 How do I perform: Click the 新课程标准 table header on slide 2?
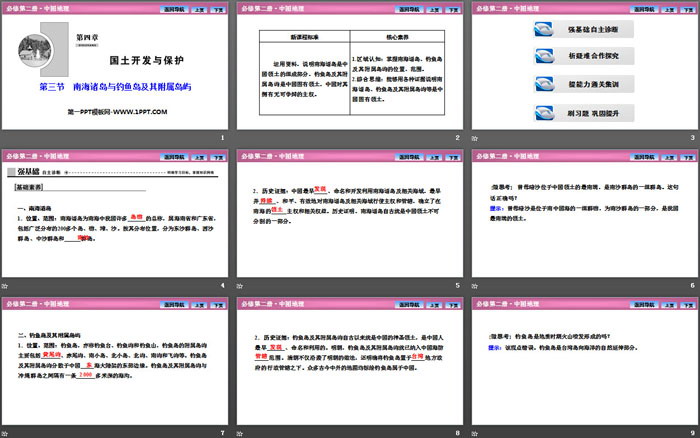(x=304, y=37)
